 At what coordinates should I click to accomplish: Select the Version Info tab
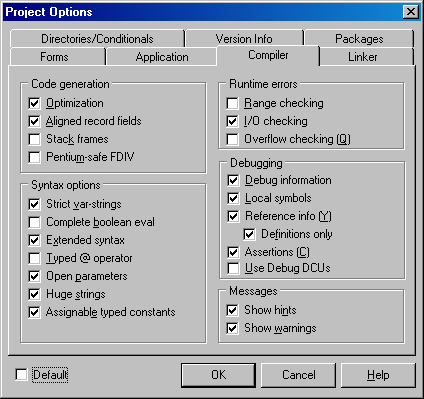click(244, 39)
